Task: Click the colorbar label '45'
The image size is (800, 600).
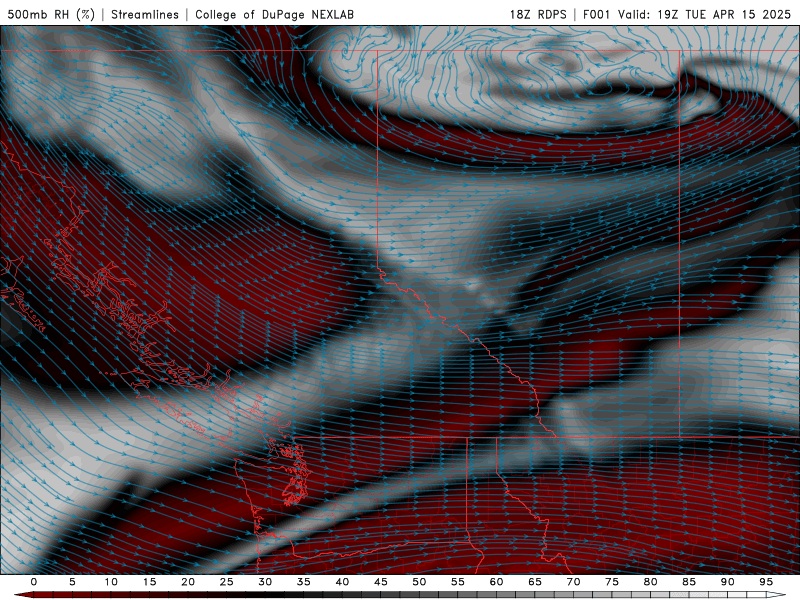Action: [x=381, y=582]
